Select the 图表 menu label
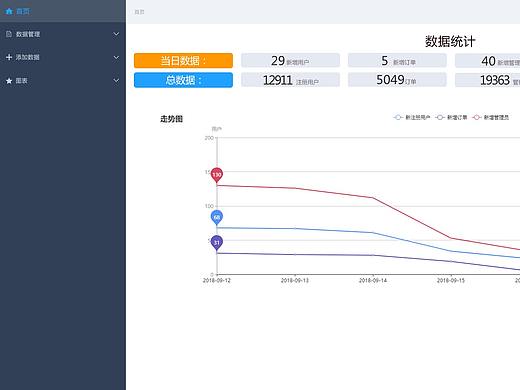The image size is (520, 390). (21, 81)
